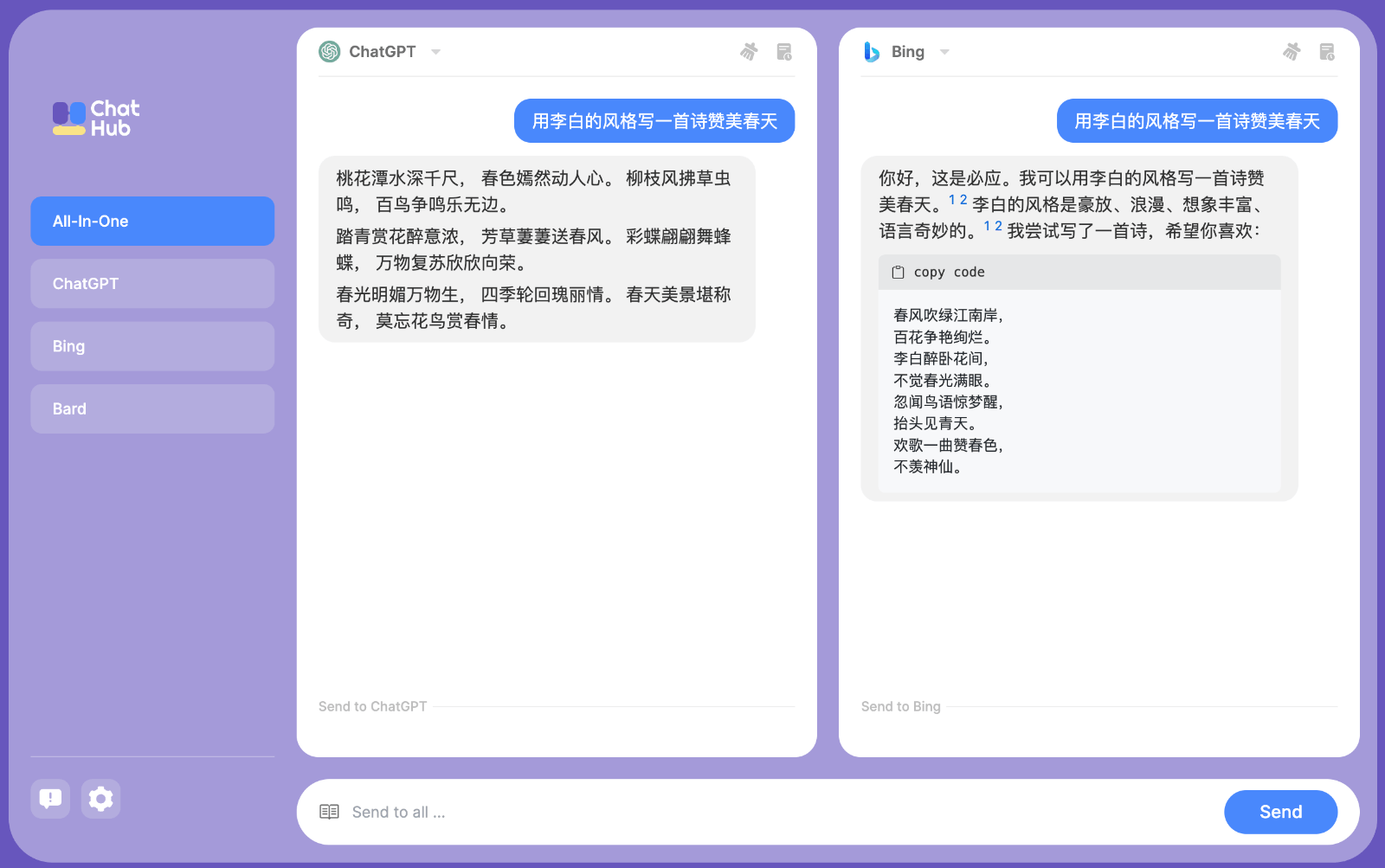The image size is (1385, 868).
Task: Open the first citation link in Bing's reply
Action: [952, 200]
